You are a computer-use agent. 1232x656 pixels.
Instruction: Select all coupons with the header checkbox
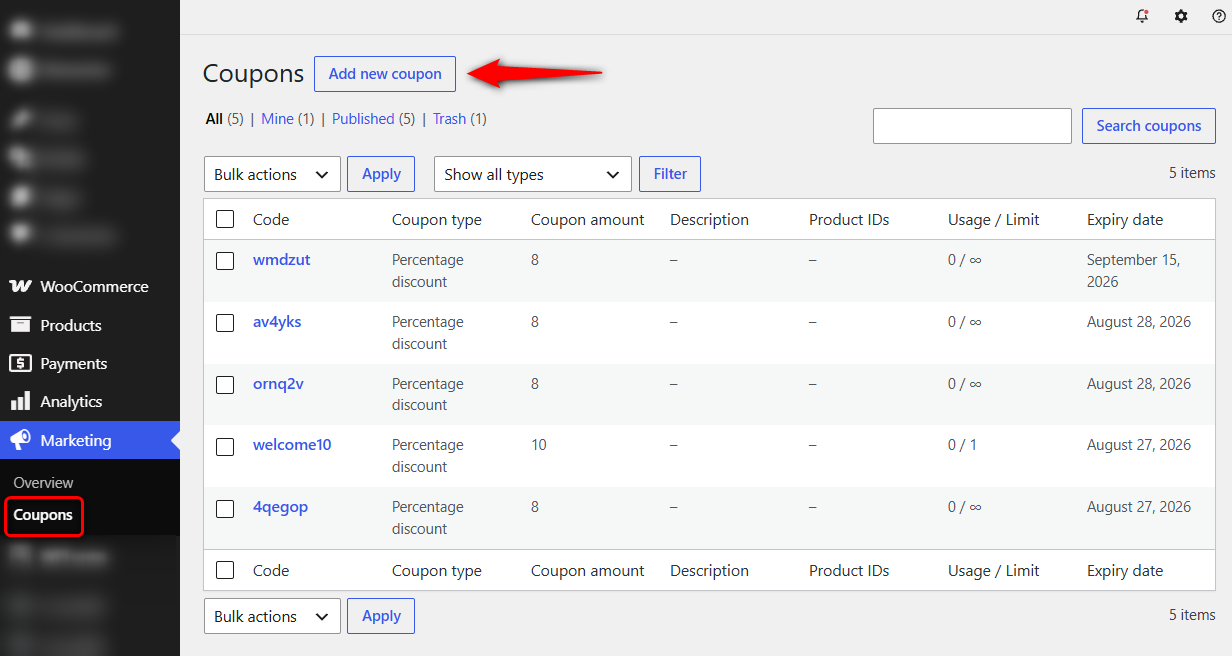225,219
